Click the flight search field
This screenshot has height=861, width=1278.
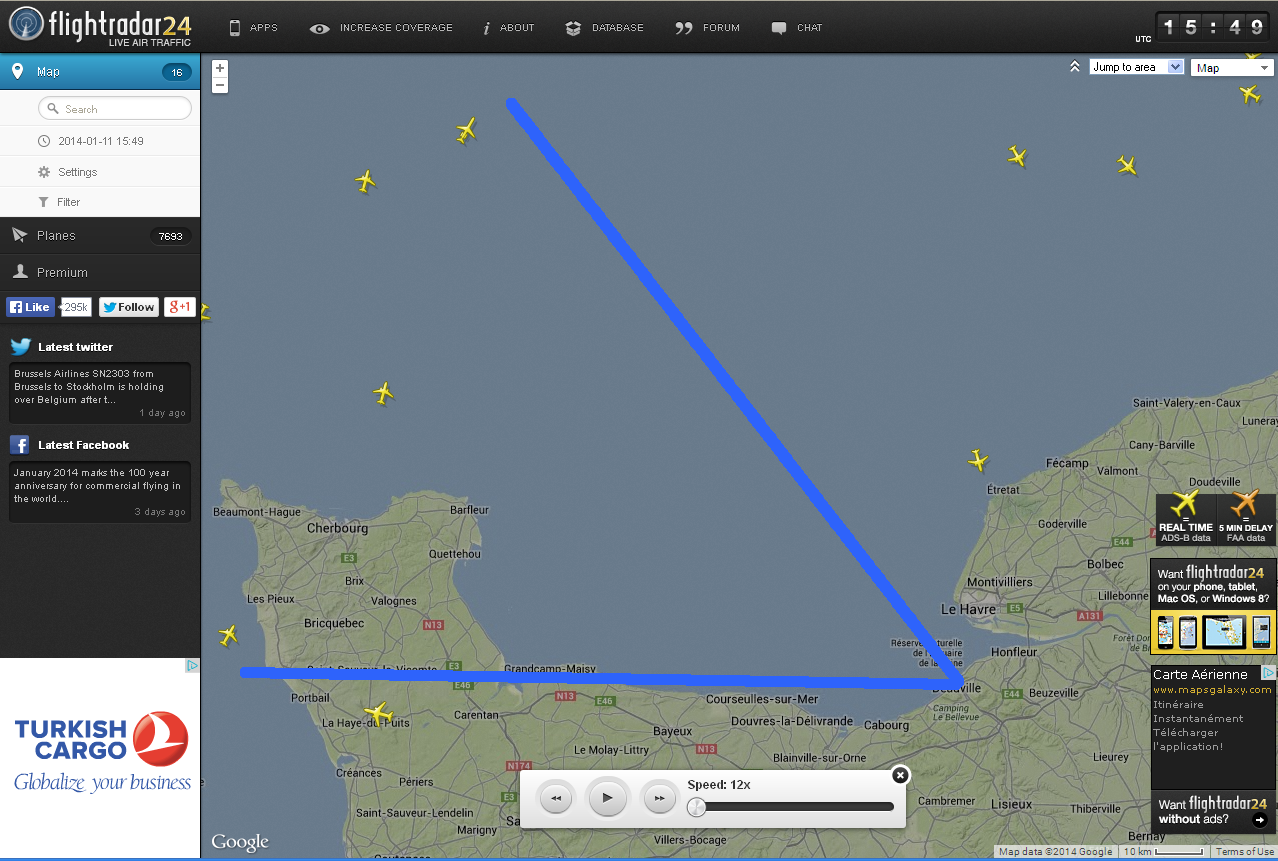(115, 109)
